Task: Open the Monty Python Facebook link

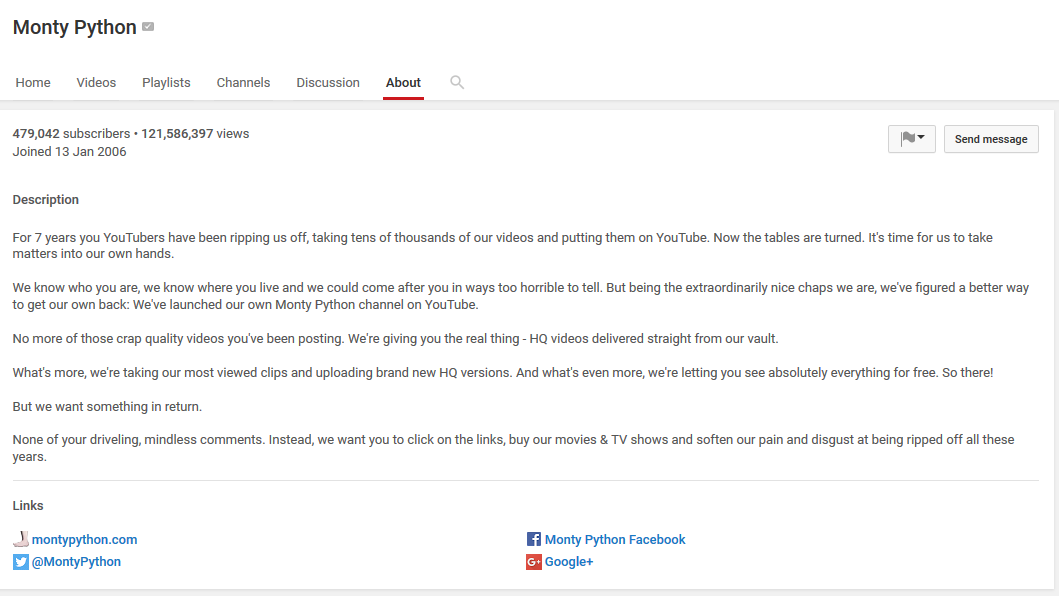Action: click(615, 539)
